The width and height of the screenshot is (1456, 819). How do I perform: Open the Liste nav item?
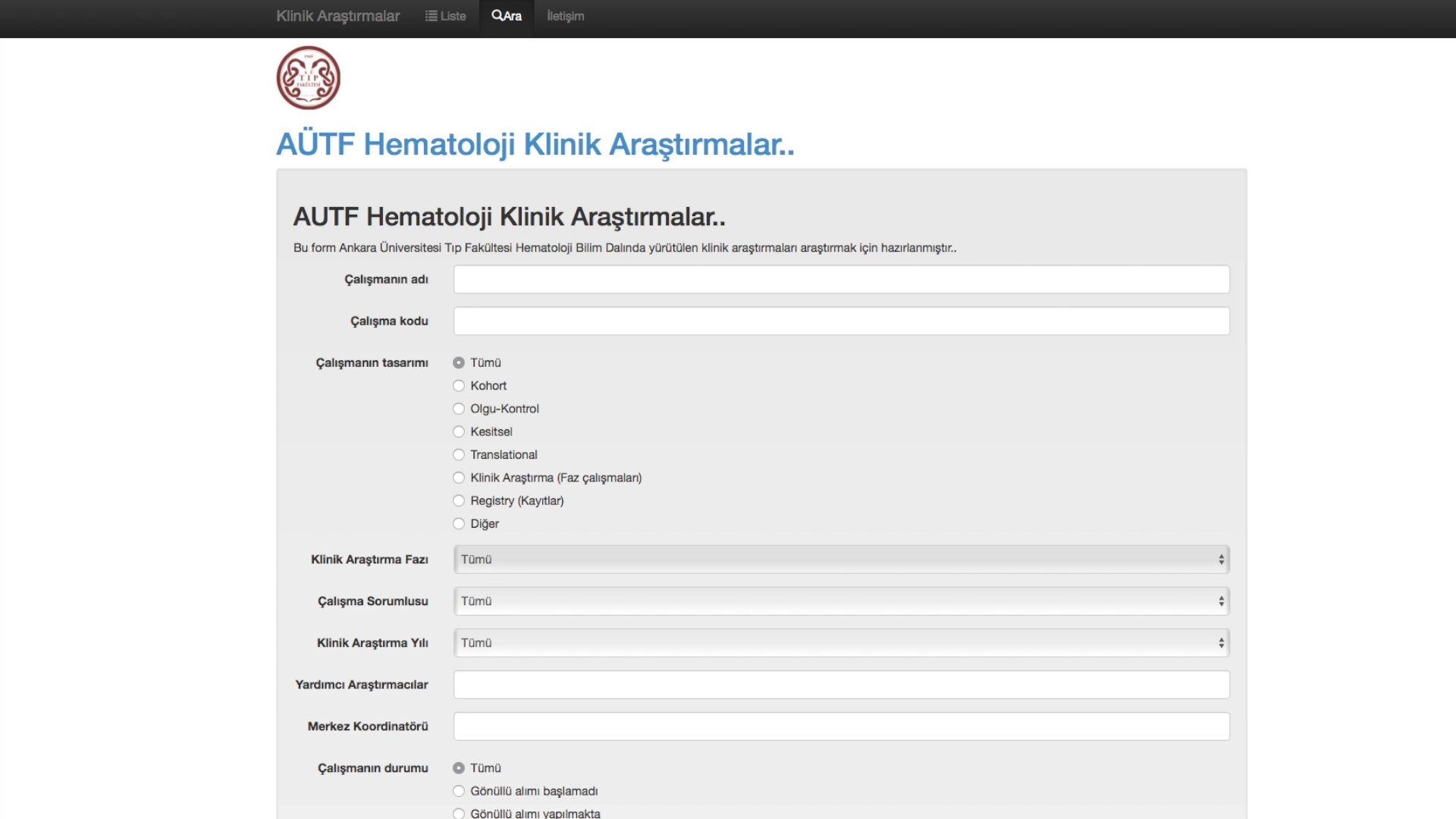click(446, 16)
